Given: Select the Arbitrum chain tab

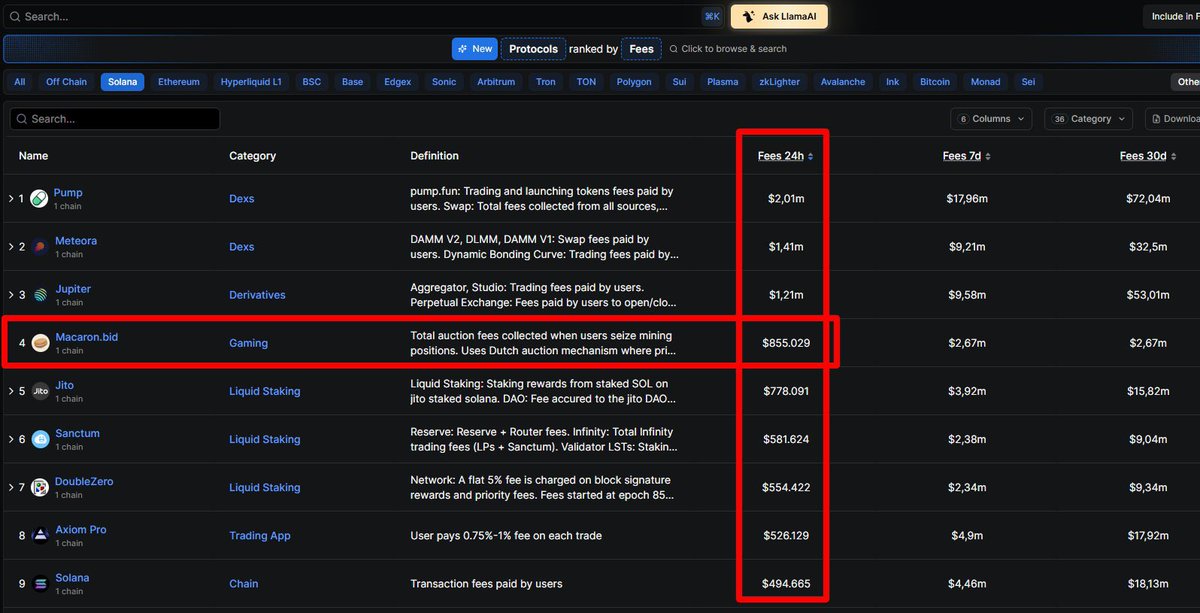Looking at the screenshot, I should coord(496,82).
